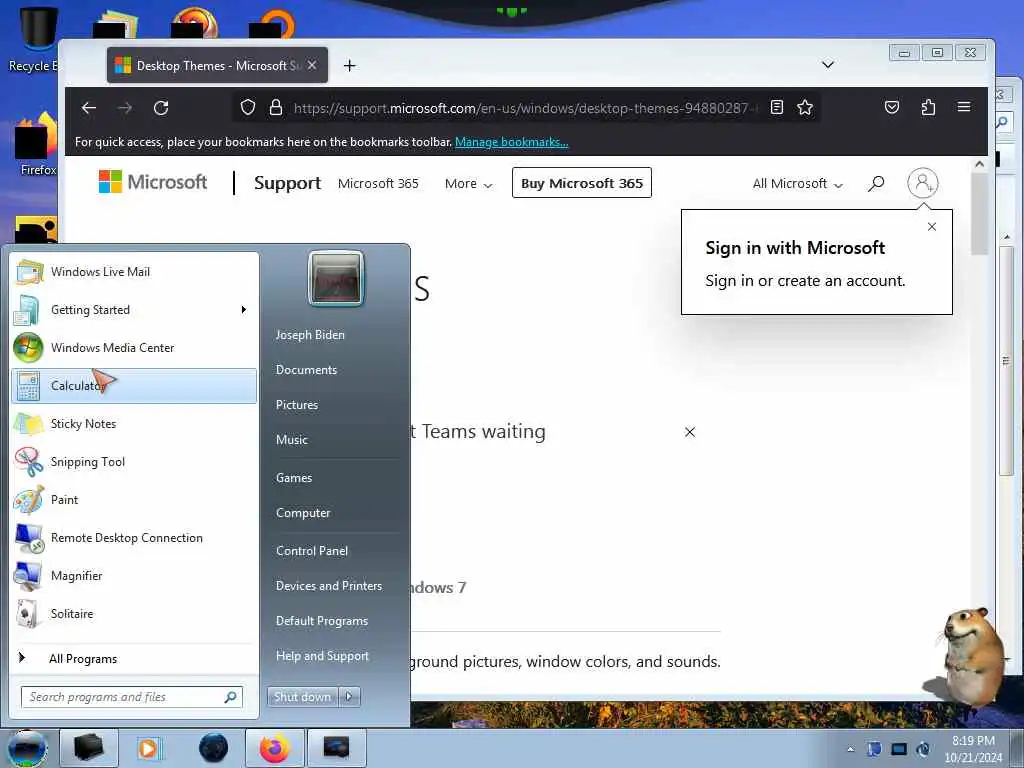
Task: Start the Snipping Tool
Action: point(134,462)
